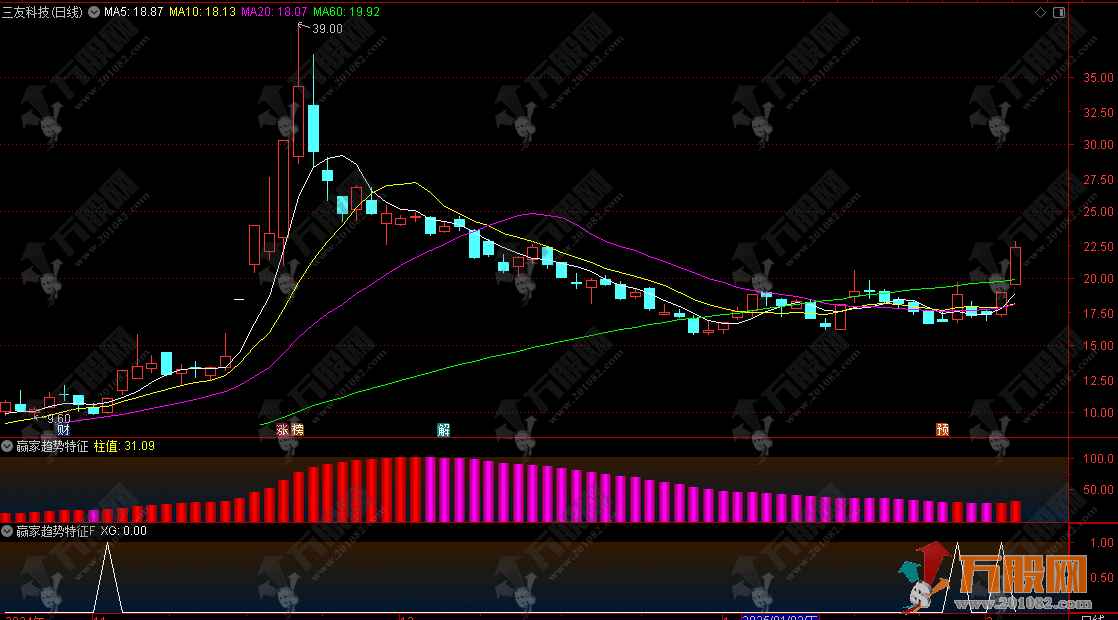Click the 财 event marker
Screen dimensions: 1118x620
[x=63, y=429]
